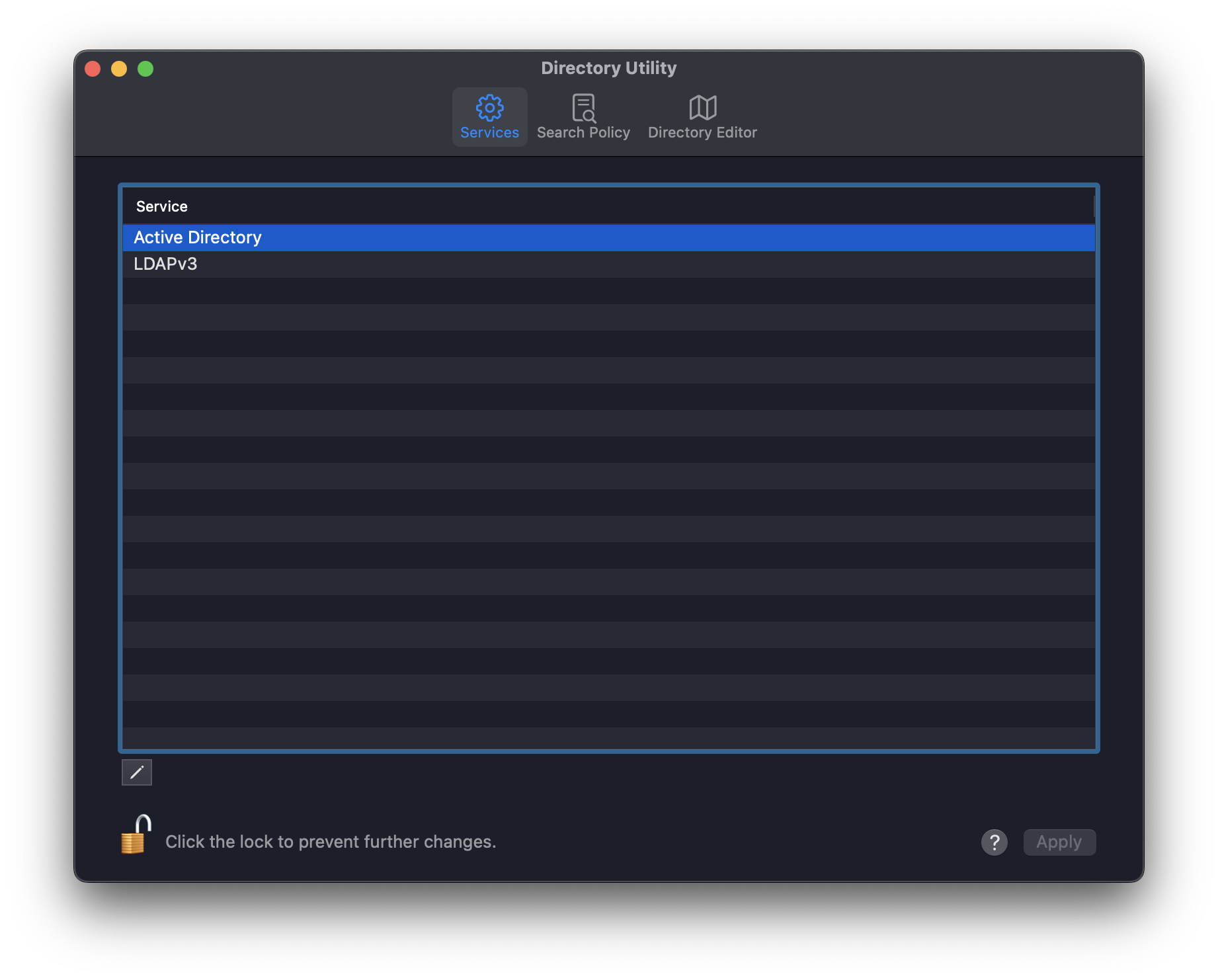The height and width of the screenshot is (980, 1218).
Task: Click the Service column header
Action: (162, 206)
